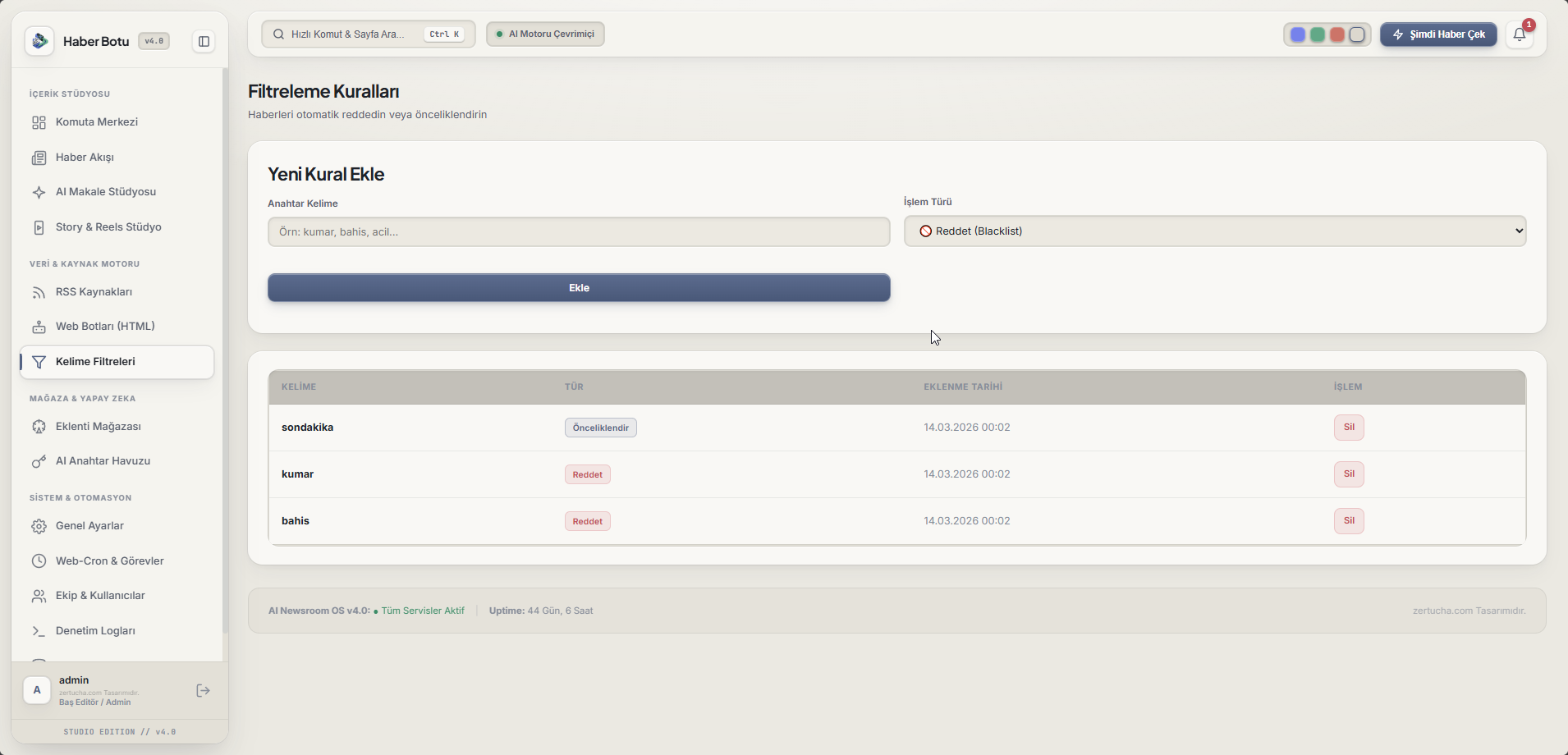Click the Haber Akışı newspaper icon
This screenshot has width=1568, height=755.
click(x=39, y=158)
